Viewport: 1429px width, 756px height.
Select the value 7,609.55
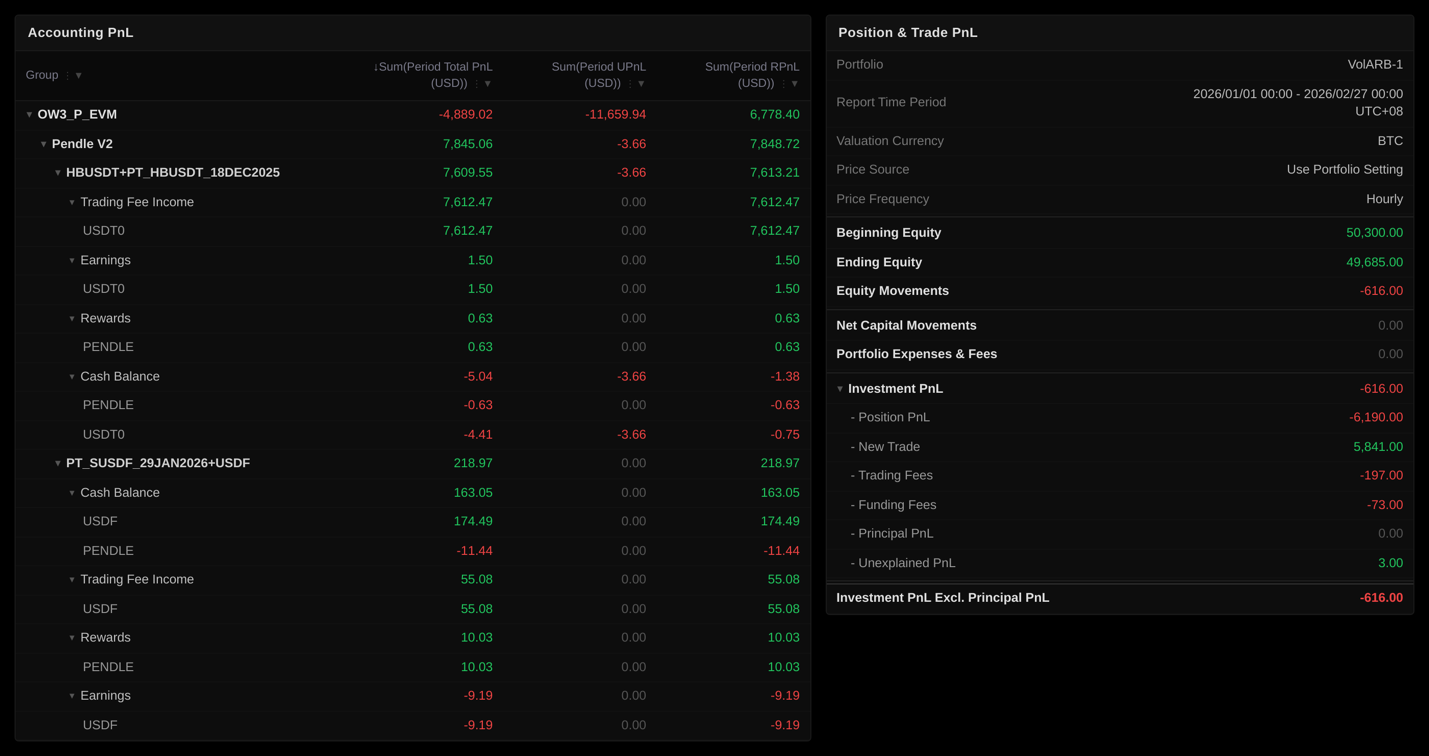[467, 173]
